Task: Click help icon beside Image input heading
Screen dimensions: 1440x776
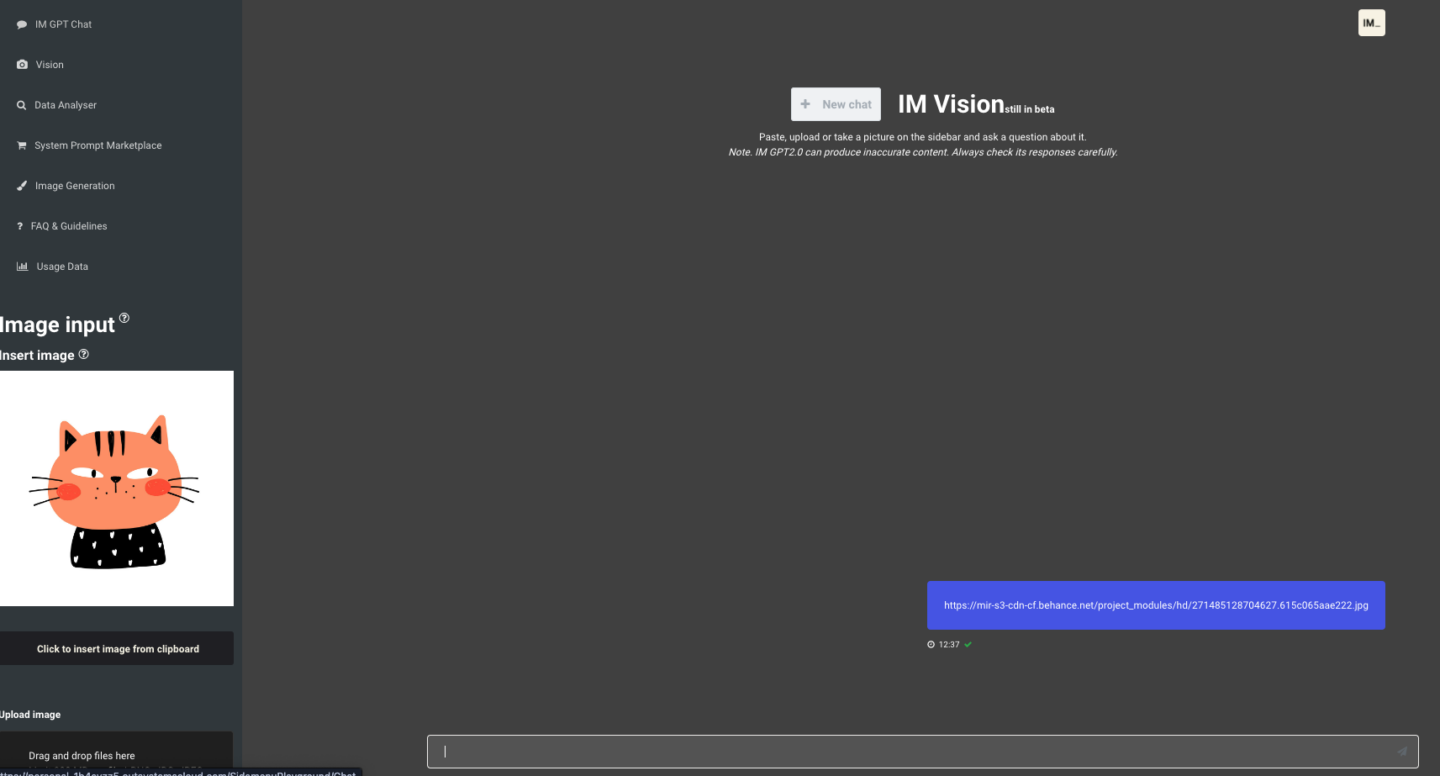Action: pyautogui.click(x=124, y=318)
